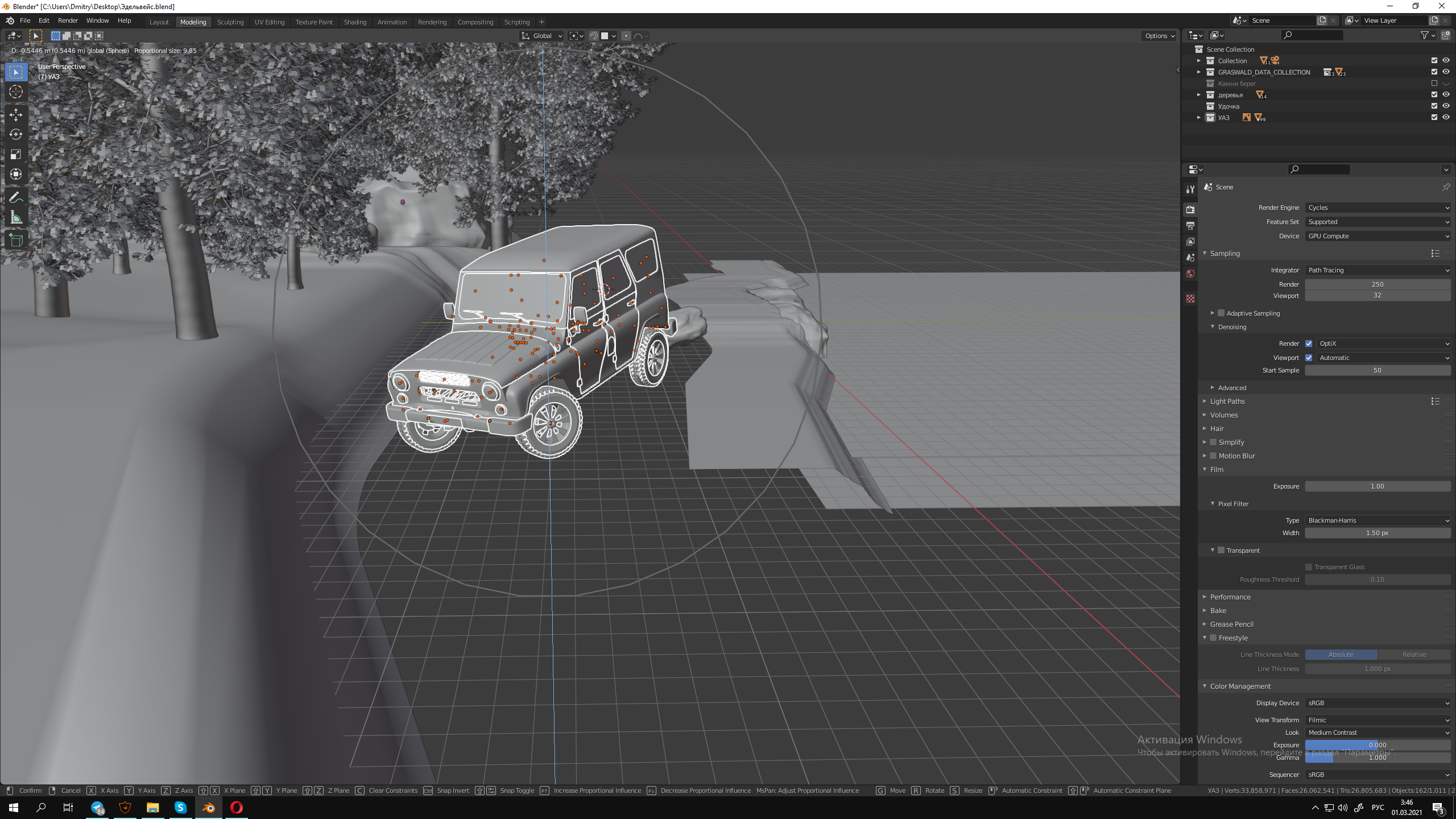
Task: Open the outliner filter funnel icon
Action: pyautogui.click(x=1426, y=35)
